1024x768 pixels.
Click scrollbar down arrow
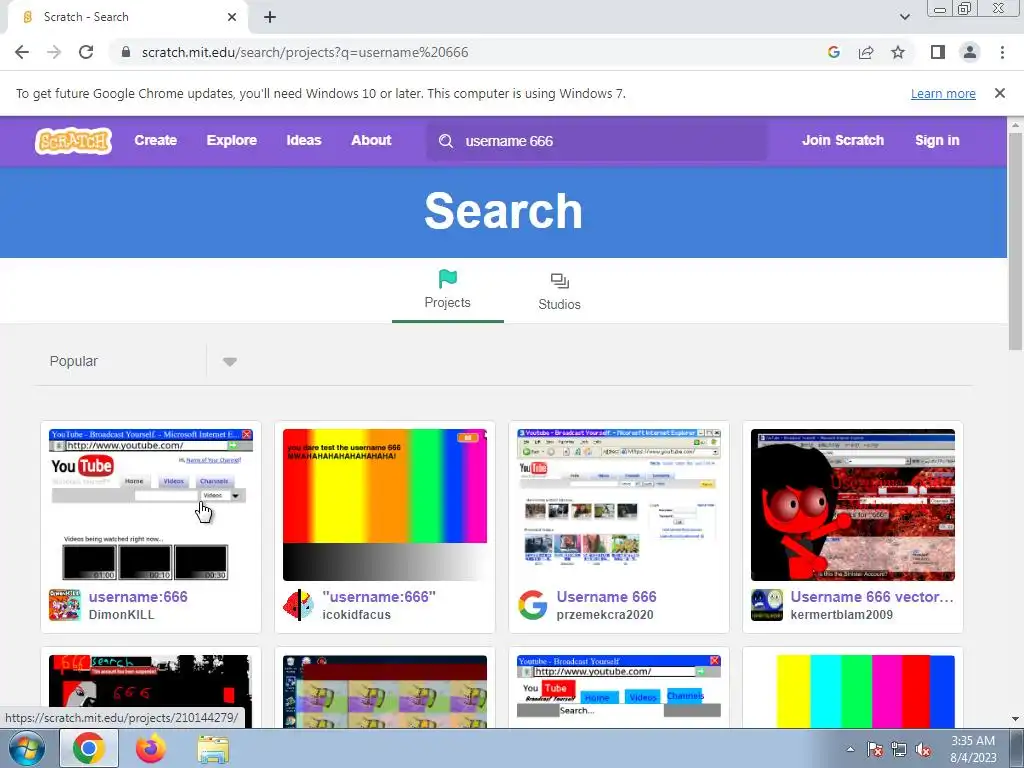1015,719
